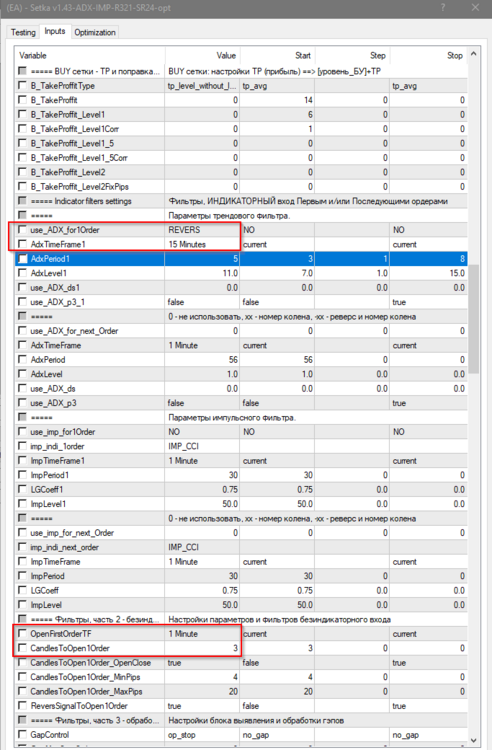Toggle the AdxTimeFrame1 checkbox
The height and width of the screenshot is (750, 492).
pos(22,244)
